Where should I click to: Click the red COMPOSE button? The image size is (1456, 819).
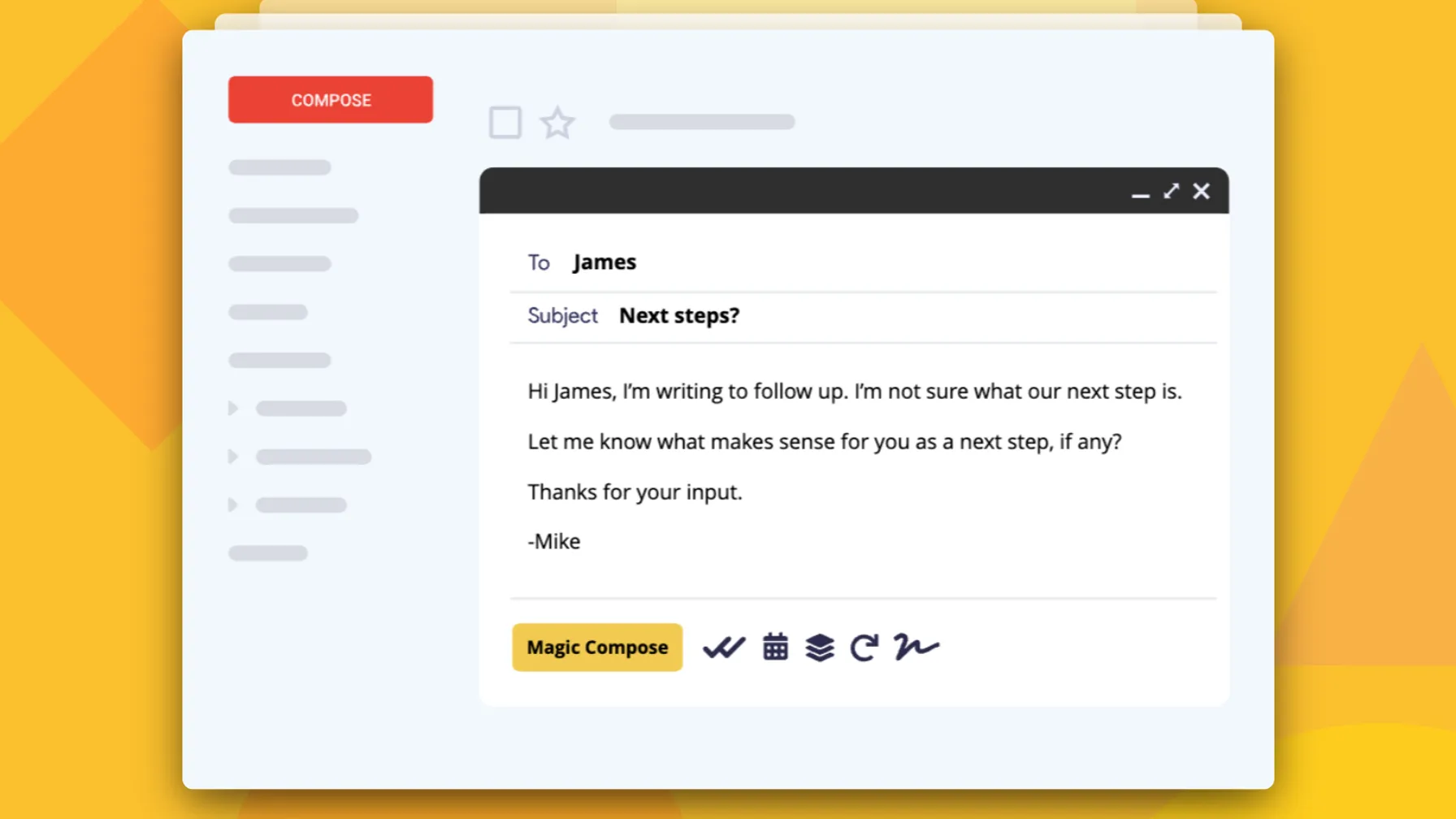(331, 100)
